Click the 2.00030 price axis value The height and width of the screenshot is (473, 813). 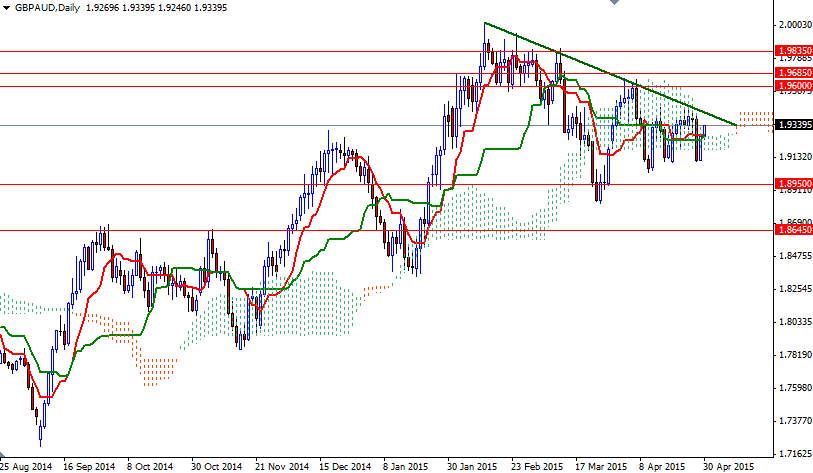coord(795,24)
